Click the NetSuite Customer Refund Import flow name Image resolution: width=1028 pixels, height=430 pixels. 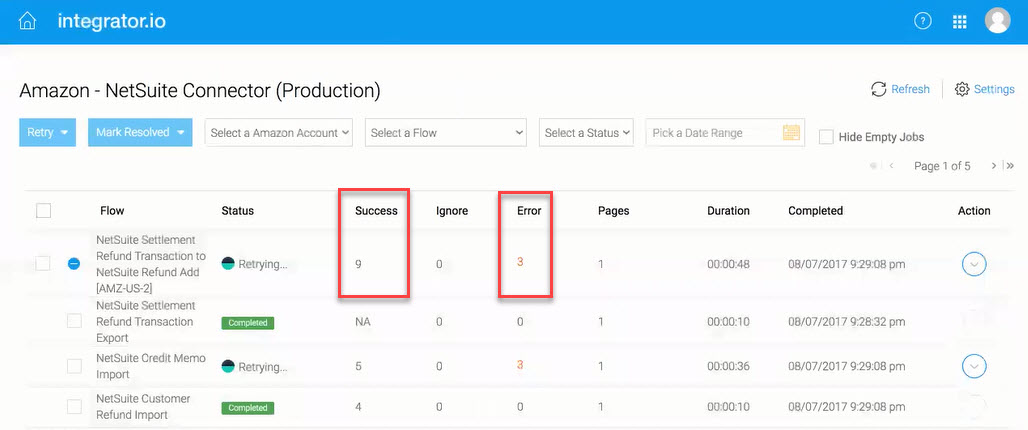[144, 406]
